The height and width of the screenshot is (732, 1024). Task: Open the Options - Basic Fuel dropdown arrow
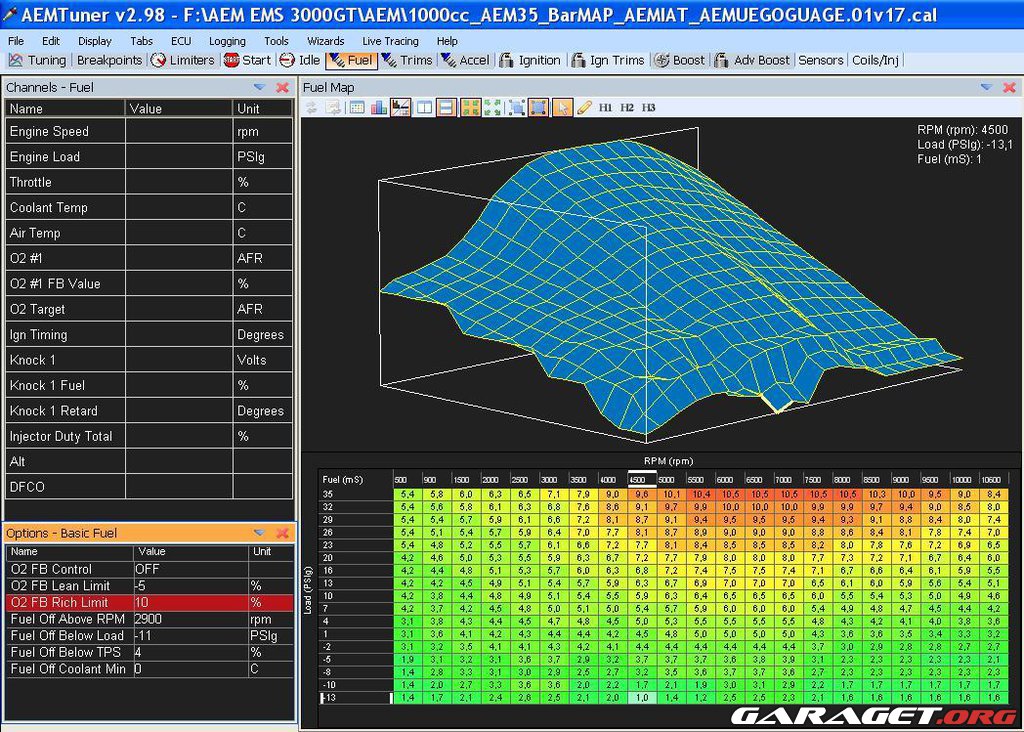tap(259, 533)
